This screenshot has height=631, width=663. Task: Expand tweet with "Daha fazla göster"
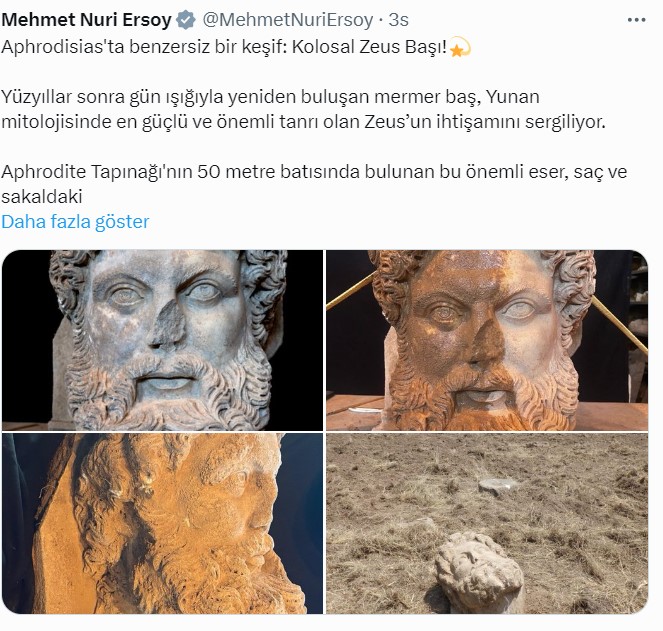[75, 222]
